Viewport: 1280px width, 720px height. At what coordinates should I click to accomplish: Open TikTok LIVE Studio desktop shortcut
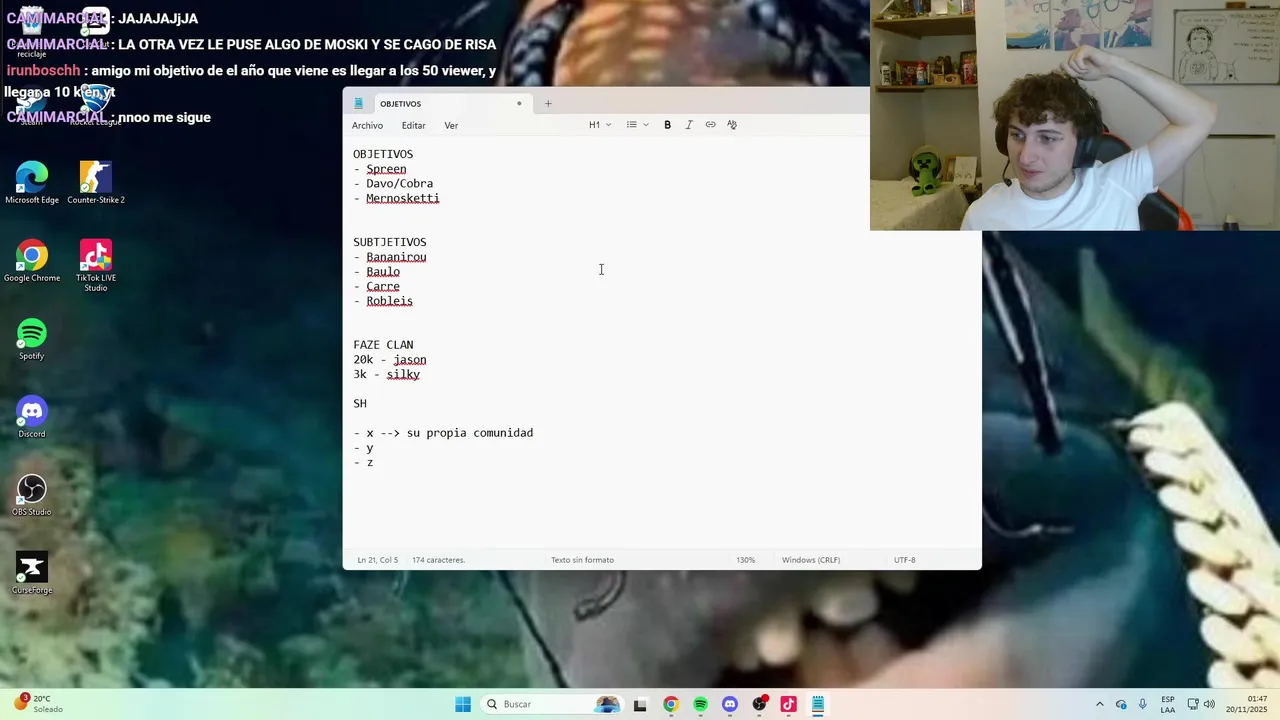tap(96, 265)
